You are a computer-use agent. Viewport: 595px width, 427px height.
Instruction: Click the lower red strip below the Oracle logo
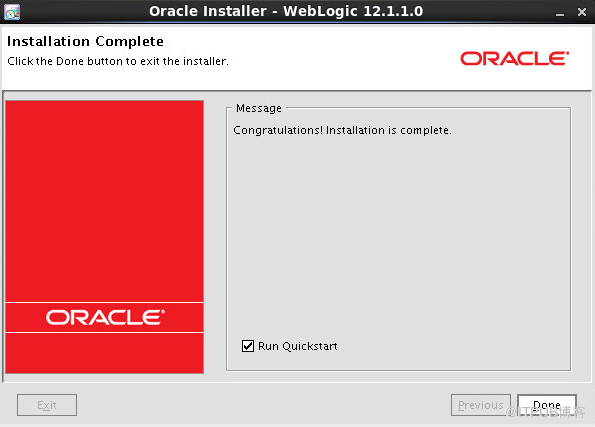point(105,353)
